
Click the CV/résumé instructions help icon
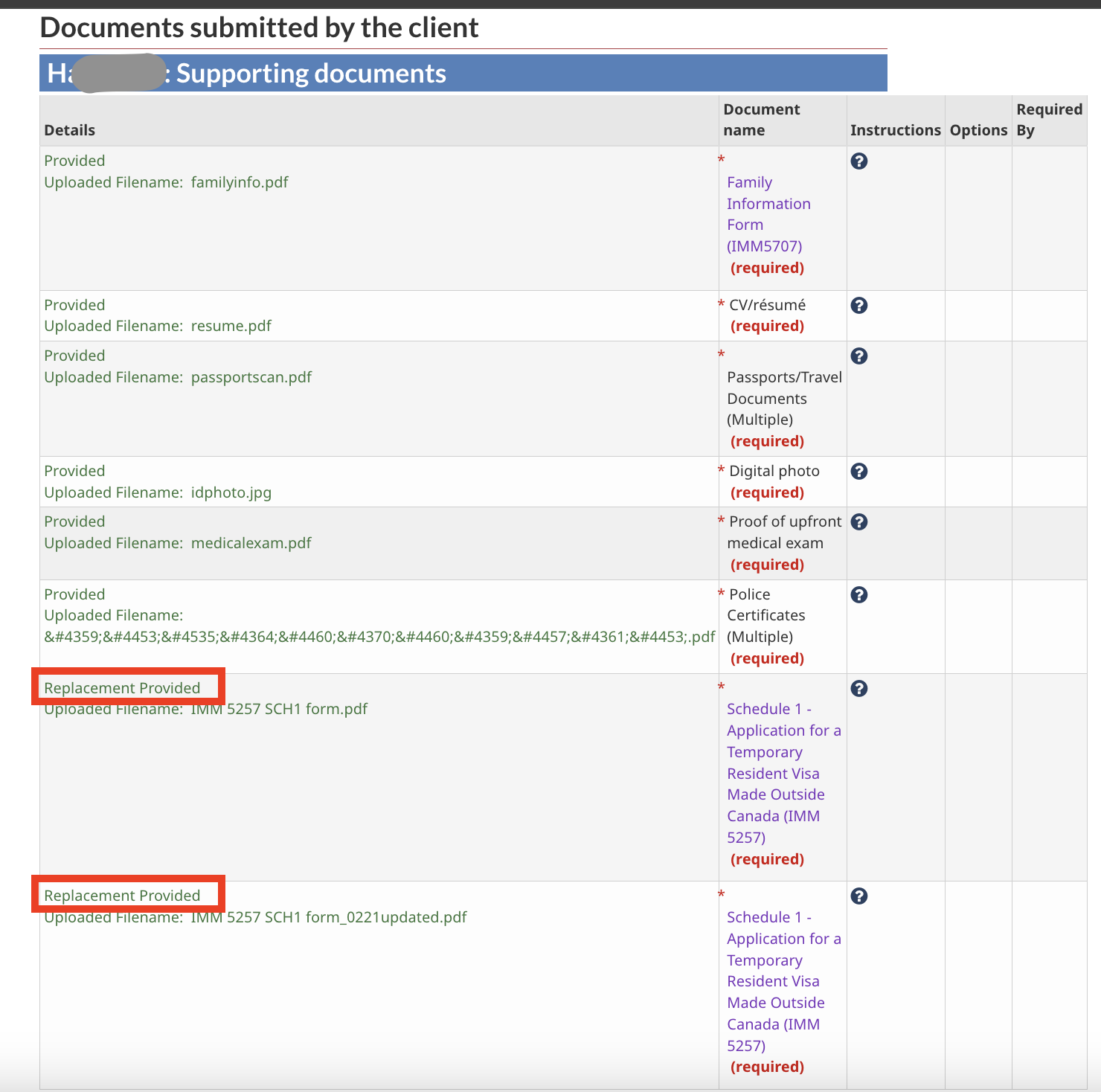pyautogui.click(x=858, y=305)
